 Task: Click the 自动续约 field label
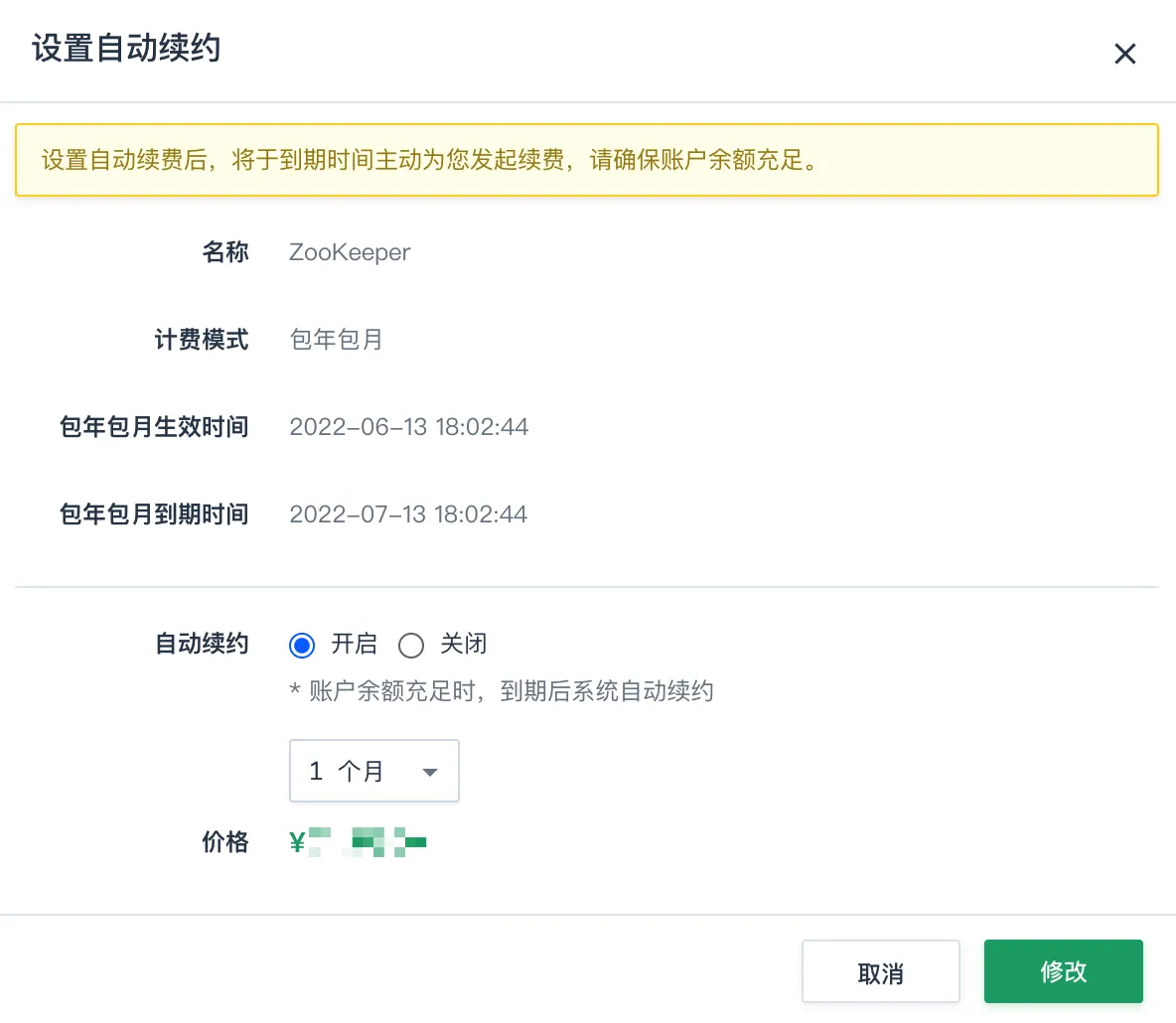[x=202, y=644]
